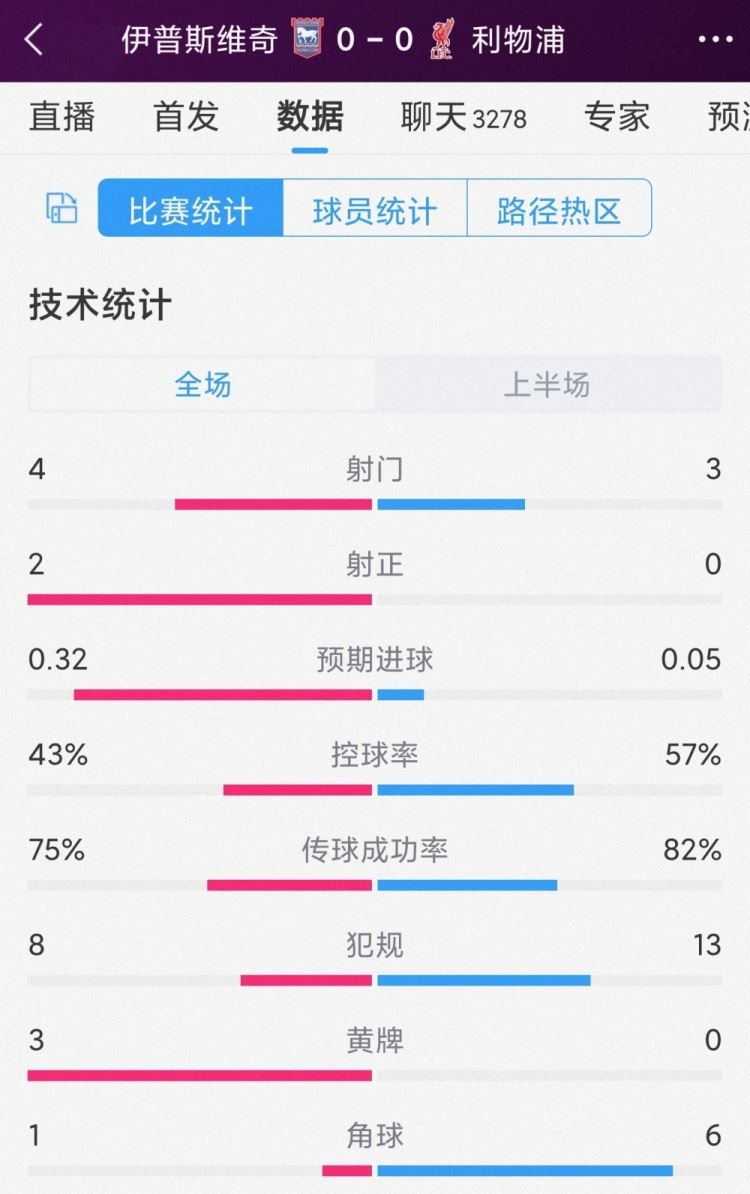The image size is (750, 1194).
Task: Open the 专家 tab
Action: click(617, 117)
